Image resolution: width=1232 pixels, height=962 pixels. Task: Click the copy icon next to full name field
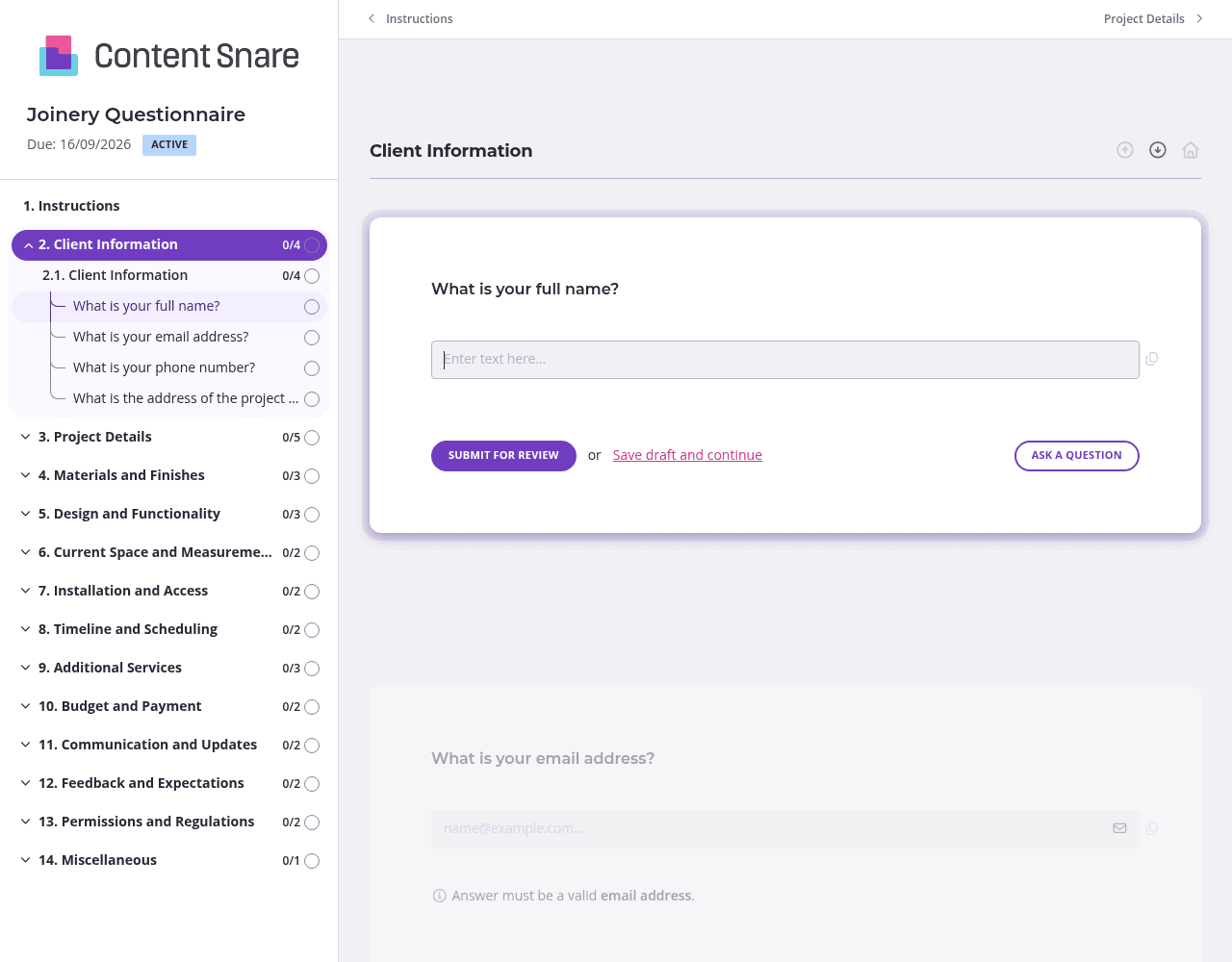coord(1152,359)
